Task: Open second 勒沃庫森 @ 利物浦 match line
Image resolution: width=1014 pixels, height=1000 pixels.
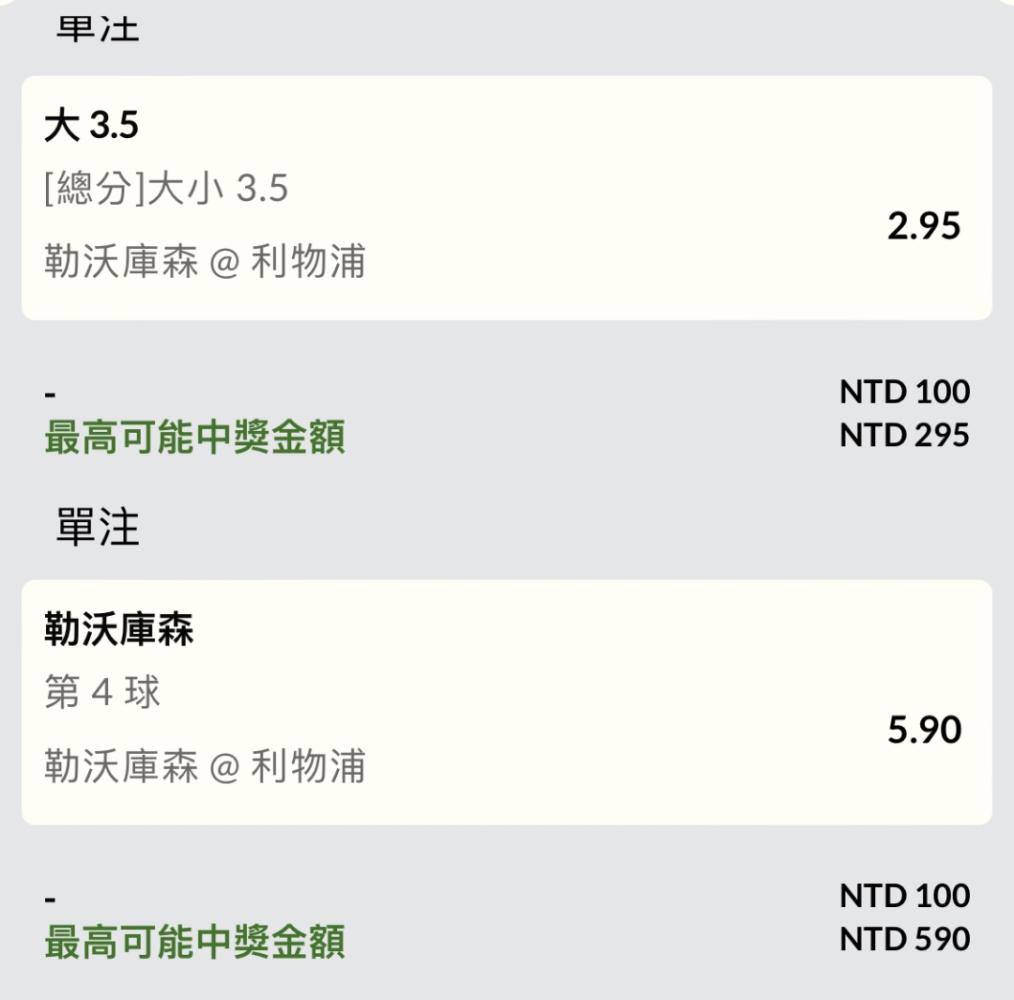Action: coord(205,766)
